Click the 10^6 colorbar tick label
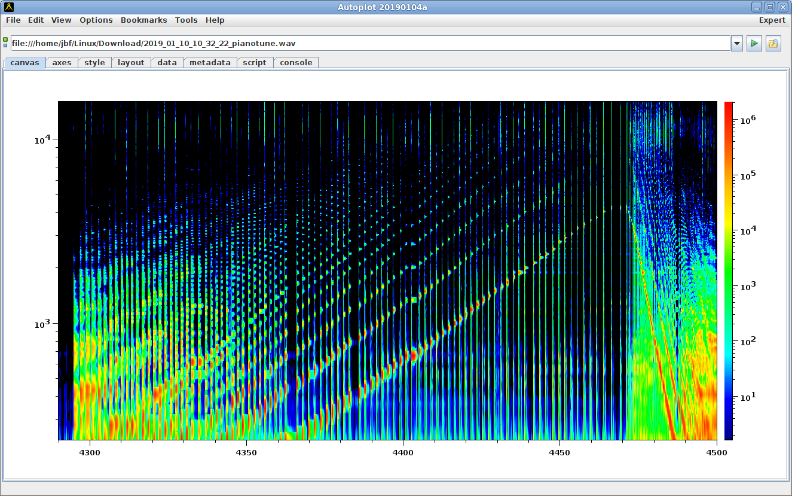 (x=748, y=120)
